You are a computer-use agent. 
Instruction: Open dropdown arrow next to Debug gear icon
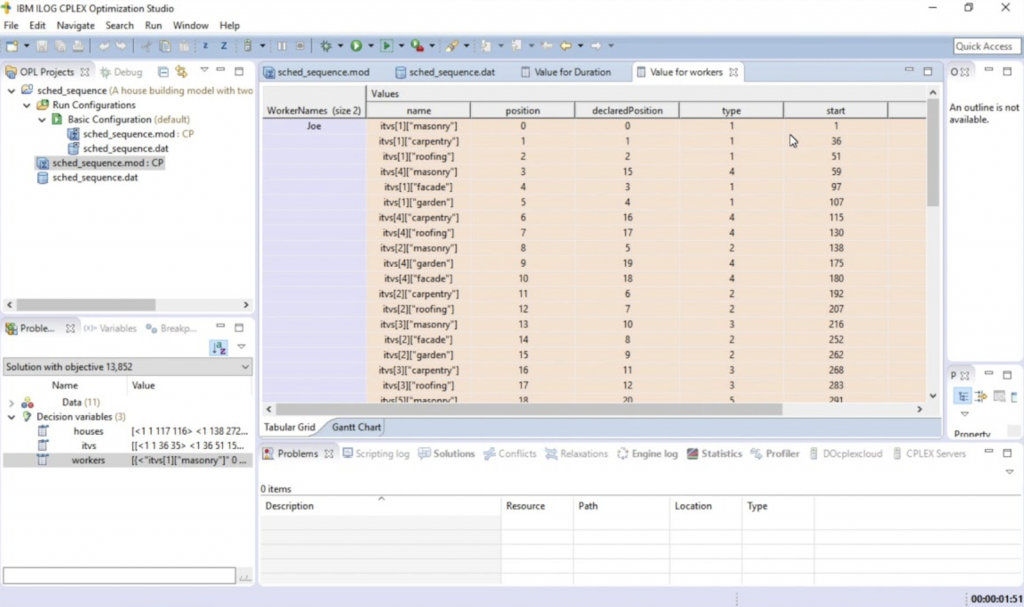(340, 46)
